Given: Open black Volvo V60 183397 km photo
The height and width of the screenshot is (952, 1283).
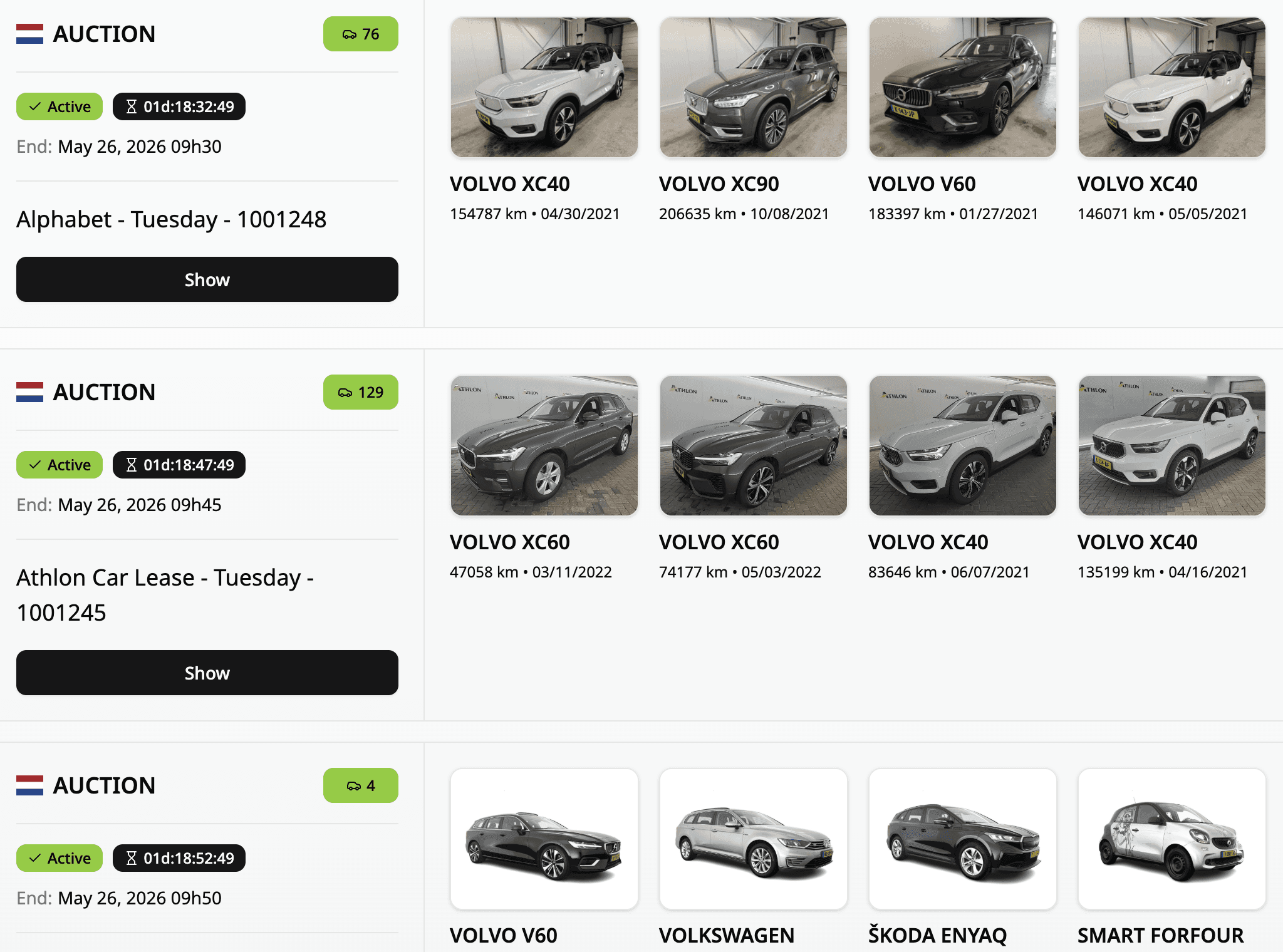Looking at the screenshot, I should pos(963,87).
